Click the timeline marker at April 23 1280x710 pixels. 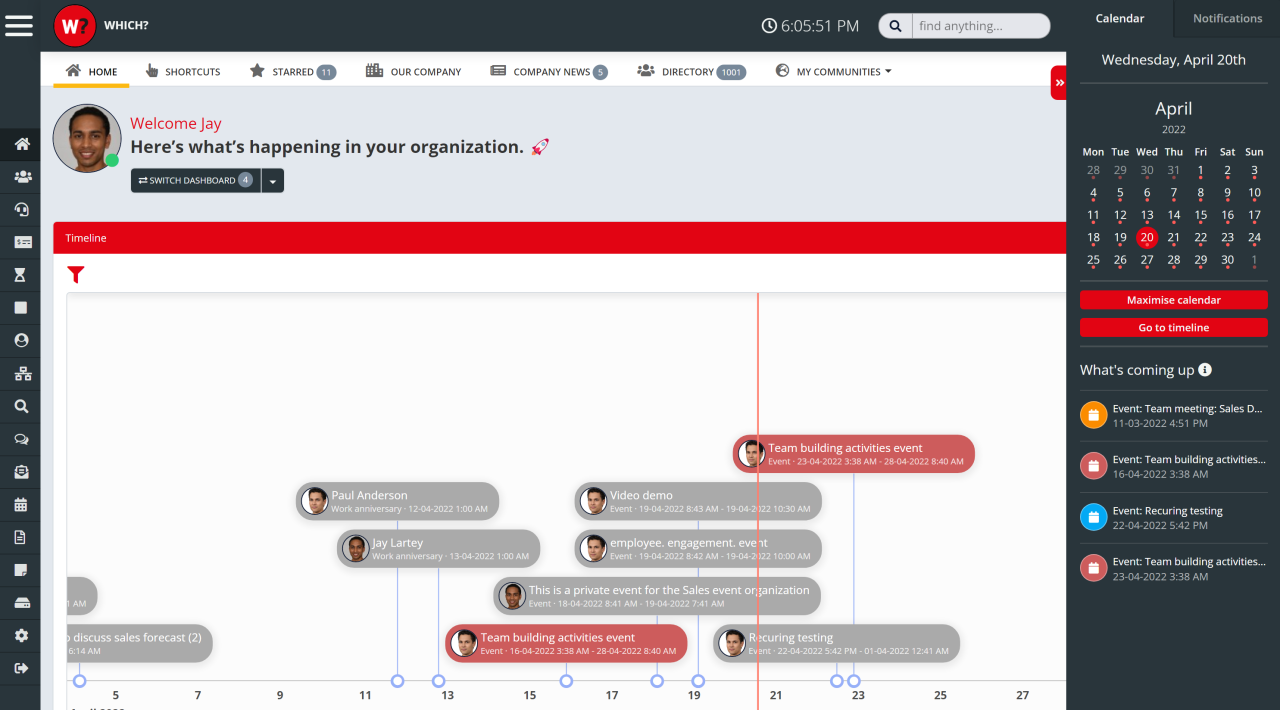click(854, 681)
